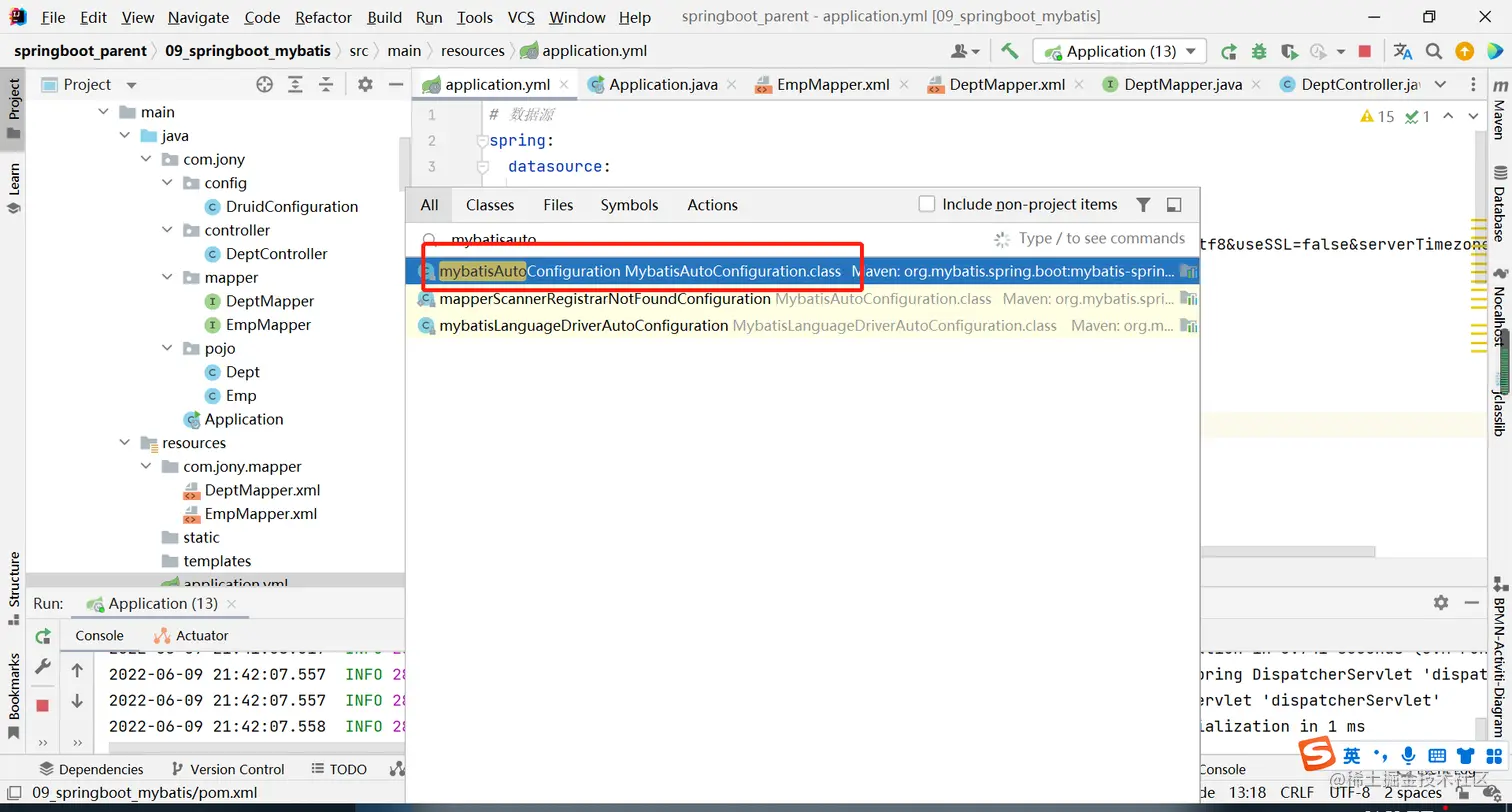Image resolution: width=1512 pixels, height=812 pixels.
Task: Open the translate tool icon
Action: pyautogui.click(x=1403, y=51)
